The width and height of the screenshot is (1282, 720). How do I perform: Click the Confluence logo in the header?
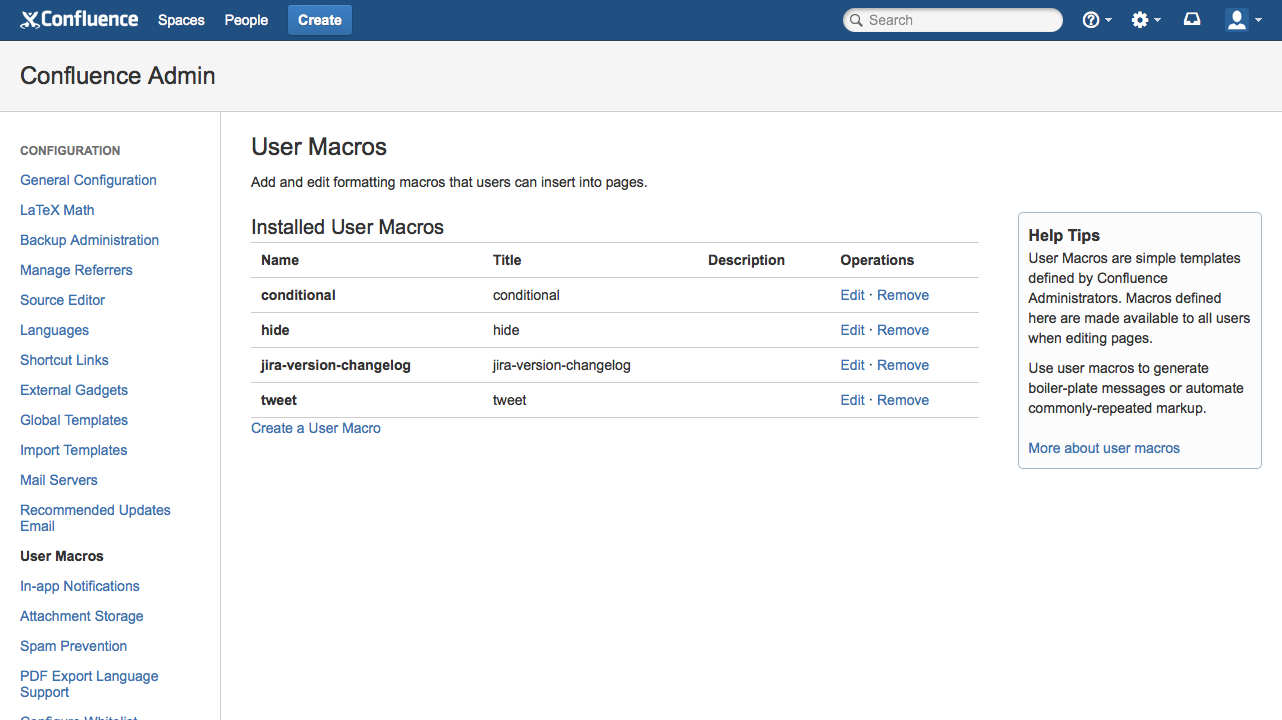coord(79,20)
